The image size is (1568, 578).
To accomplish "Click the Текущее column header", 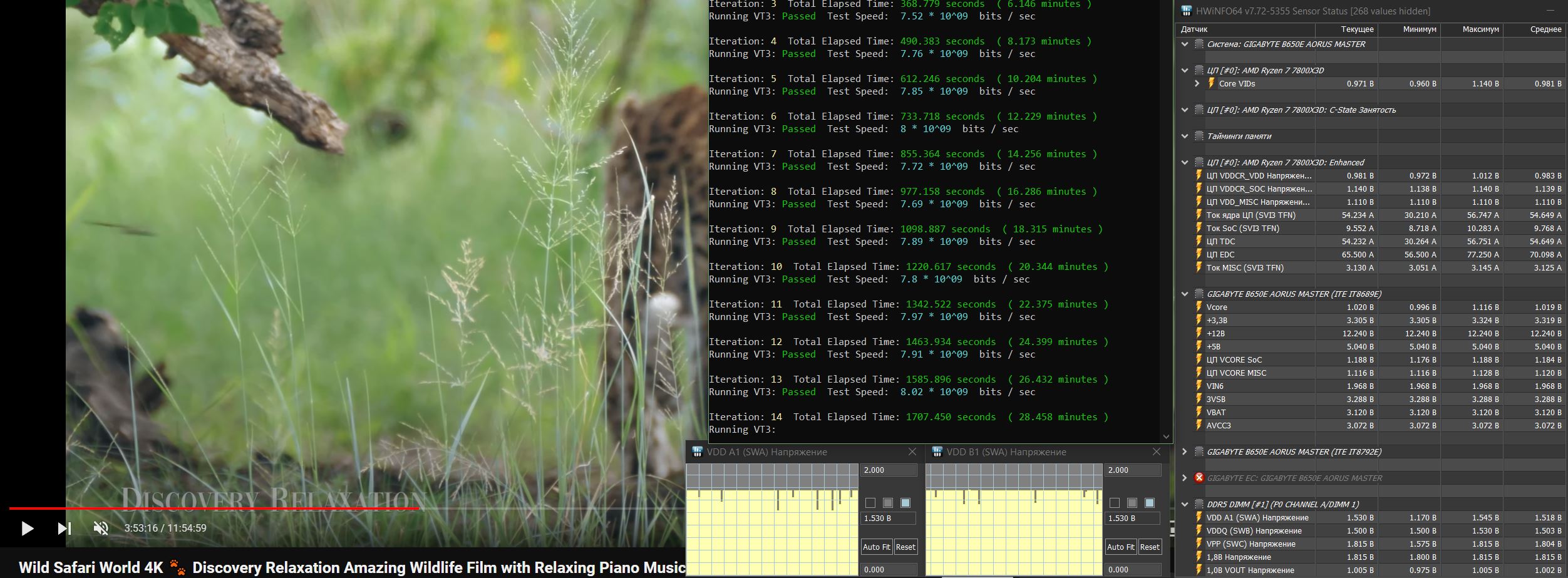I will click(1346, 29).
